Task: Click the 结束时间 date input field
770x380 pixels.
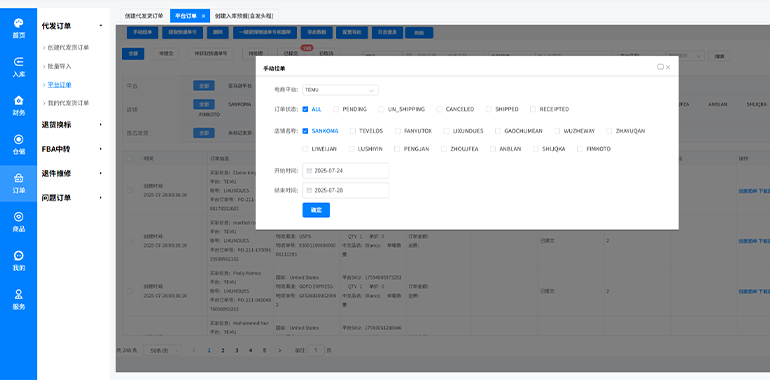Action: pos(346,190)
